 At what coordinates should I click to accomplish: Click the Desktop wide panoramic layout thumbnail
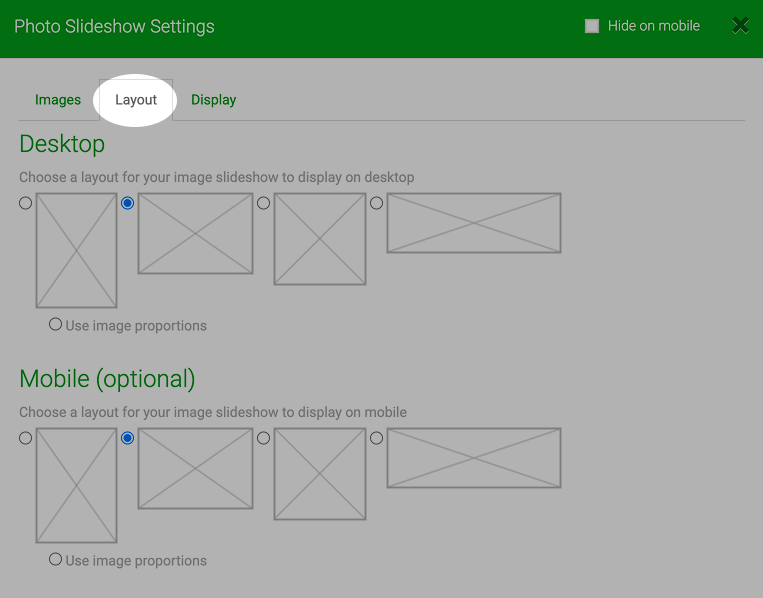[474, 223]
